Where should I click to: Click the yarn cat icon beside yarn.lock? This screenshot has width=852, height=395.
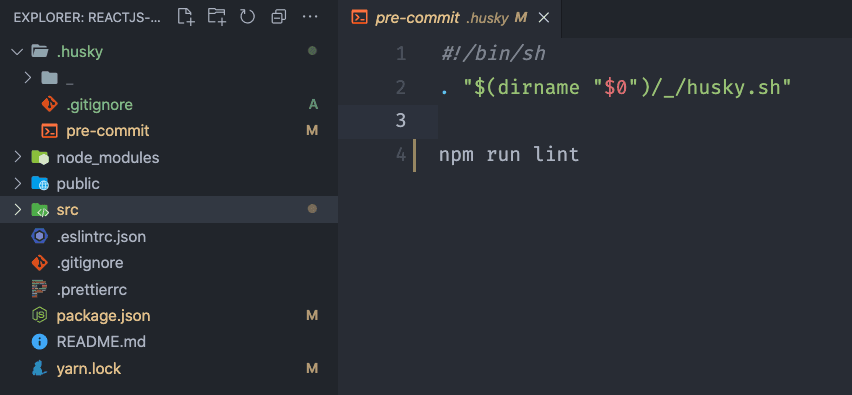(x=40, y=368)
